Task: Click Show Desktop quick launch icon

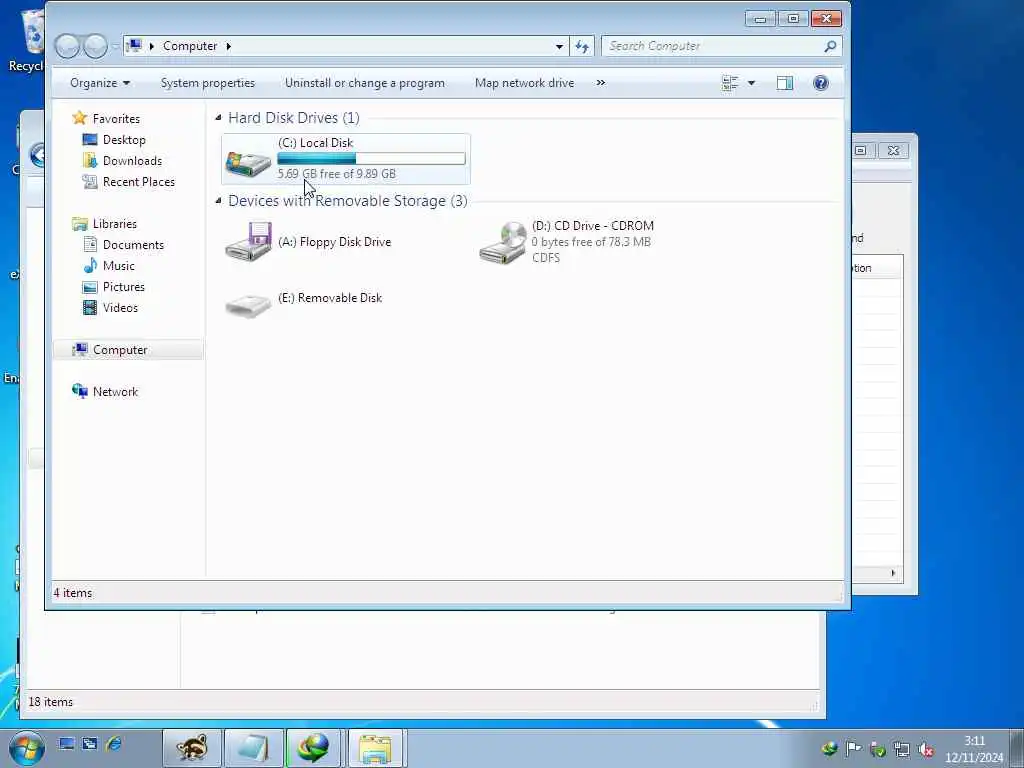Action: tap(66, 743)
